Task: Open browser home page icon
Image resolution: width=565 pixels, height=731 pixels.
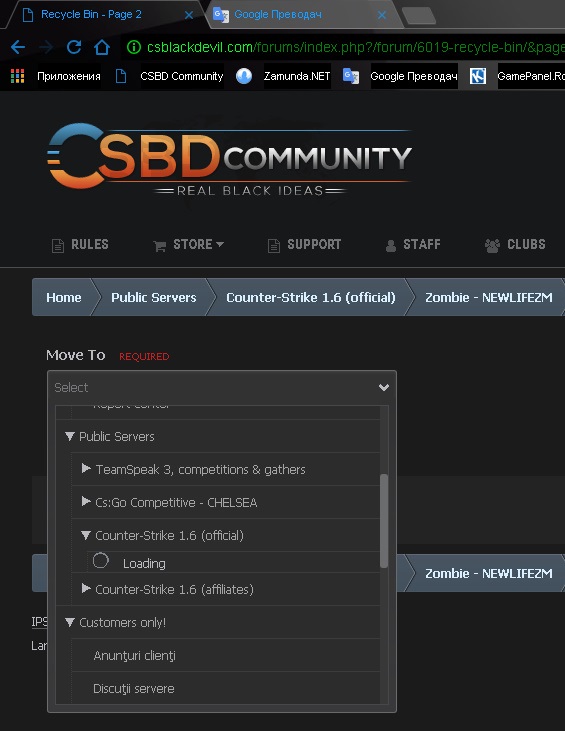Action: 102,47
